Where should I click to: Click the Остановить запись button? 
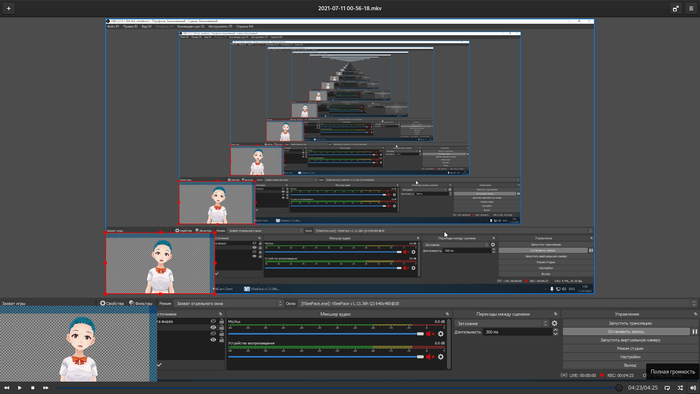tap(626, 332)
